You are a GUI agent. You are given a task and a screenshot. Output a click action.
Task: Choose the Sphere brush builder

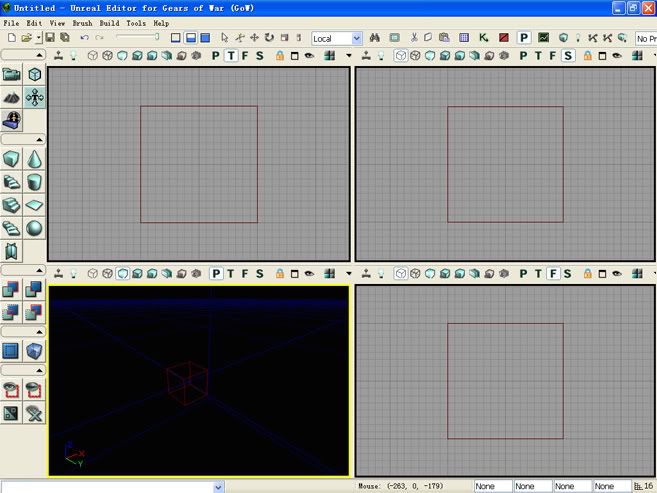click(35, 228)
